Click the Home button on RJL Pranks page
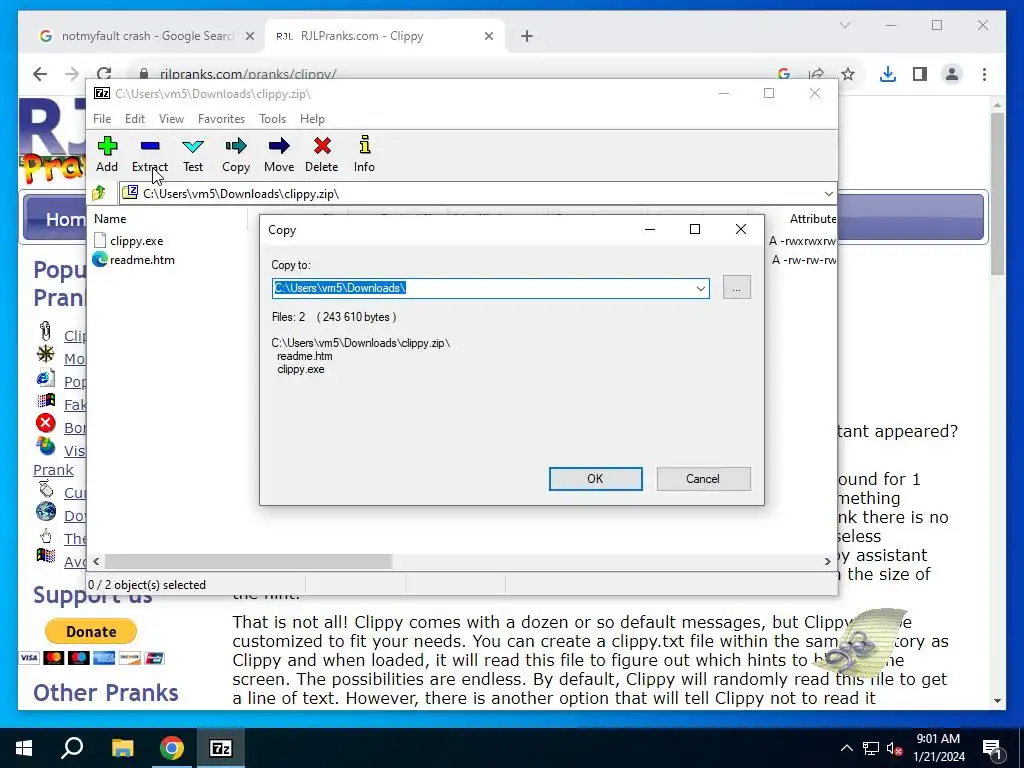1024x768 pixels. pyautogui.click(x=65, y=219)
